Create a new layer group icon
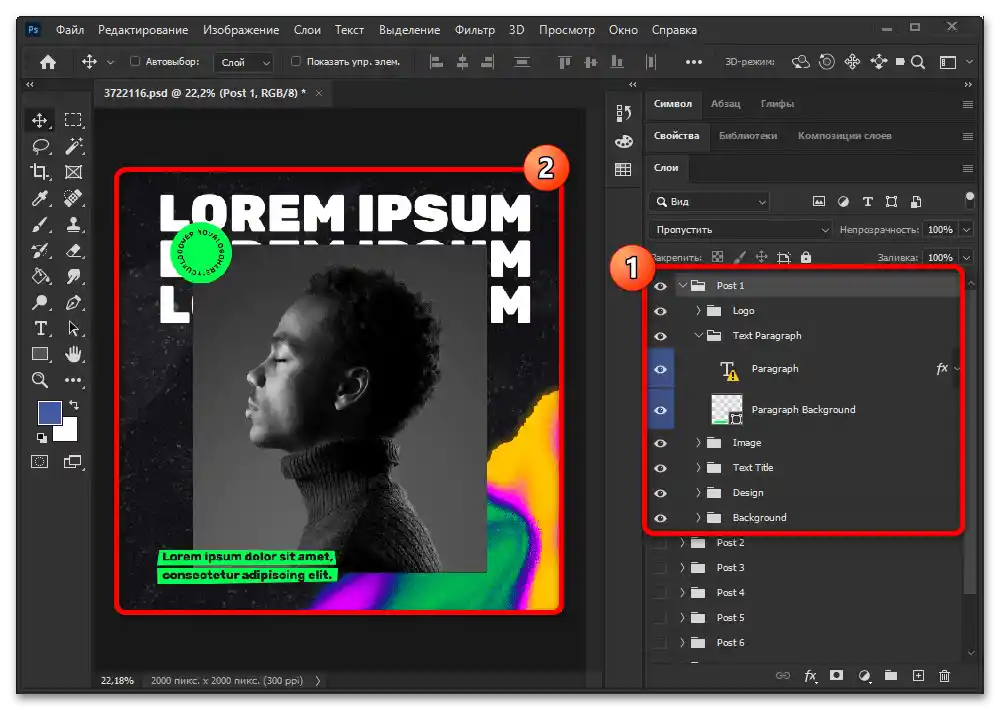 pyautogui.click(x=891, y=676)
